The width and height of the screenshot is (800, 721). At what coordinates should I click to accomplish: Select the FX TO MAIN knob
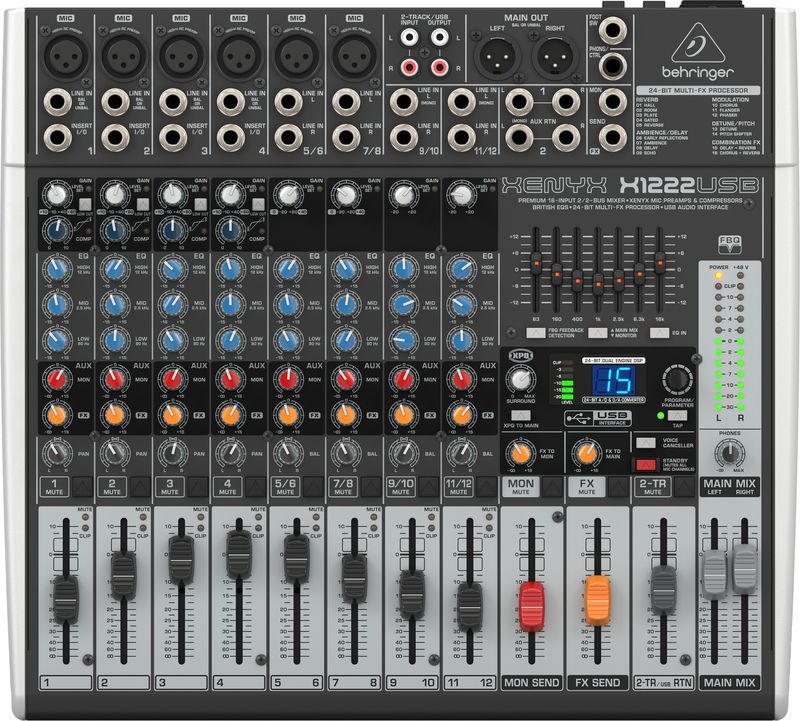point(586,453)
